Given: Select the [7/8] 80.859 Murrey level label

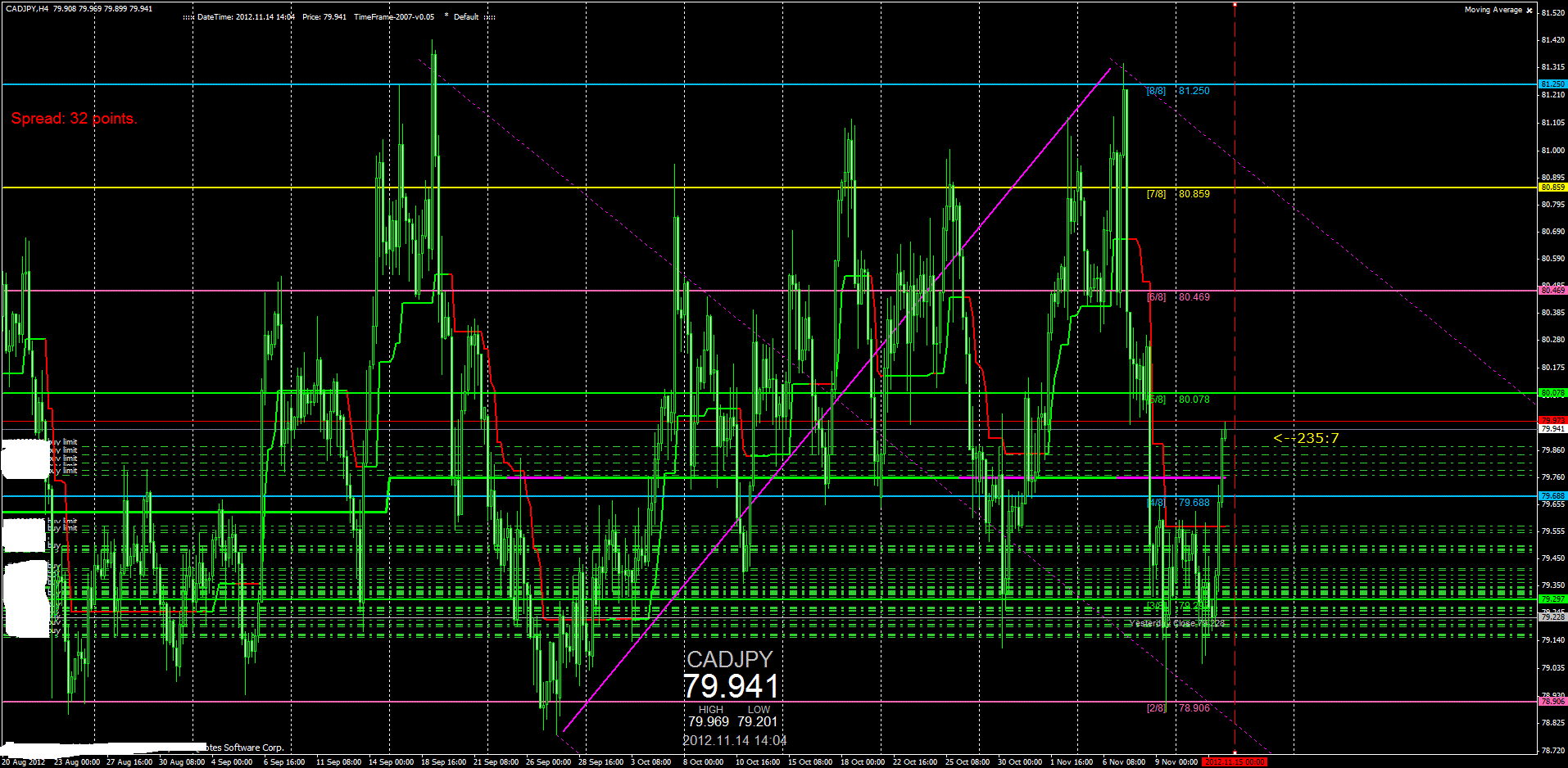Looking at the screenshot, I should tap(1178, 194).
